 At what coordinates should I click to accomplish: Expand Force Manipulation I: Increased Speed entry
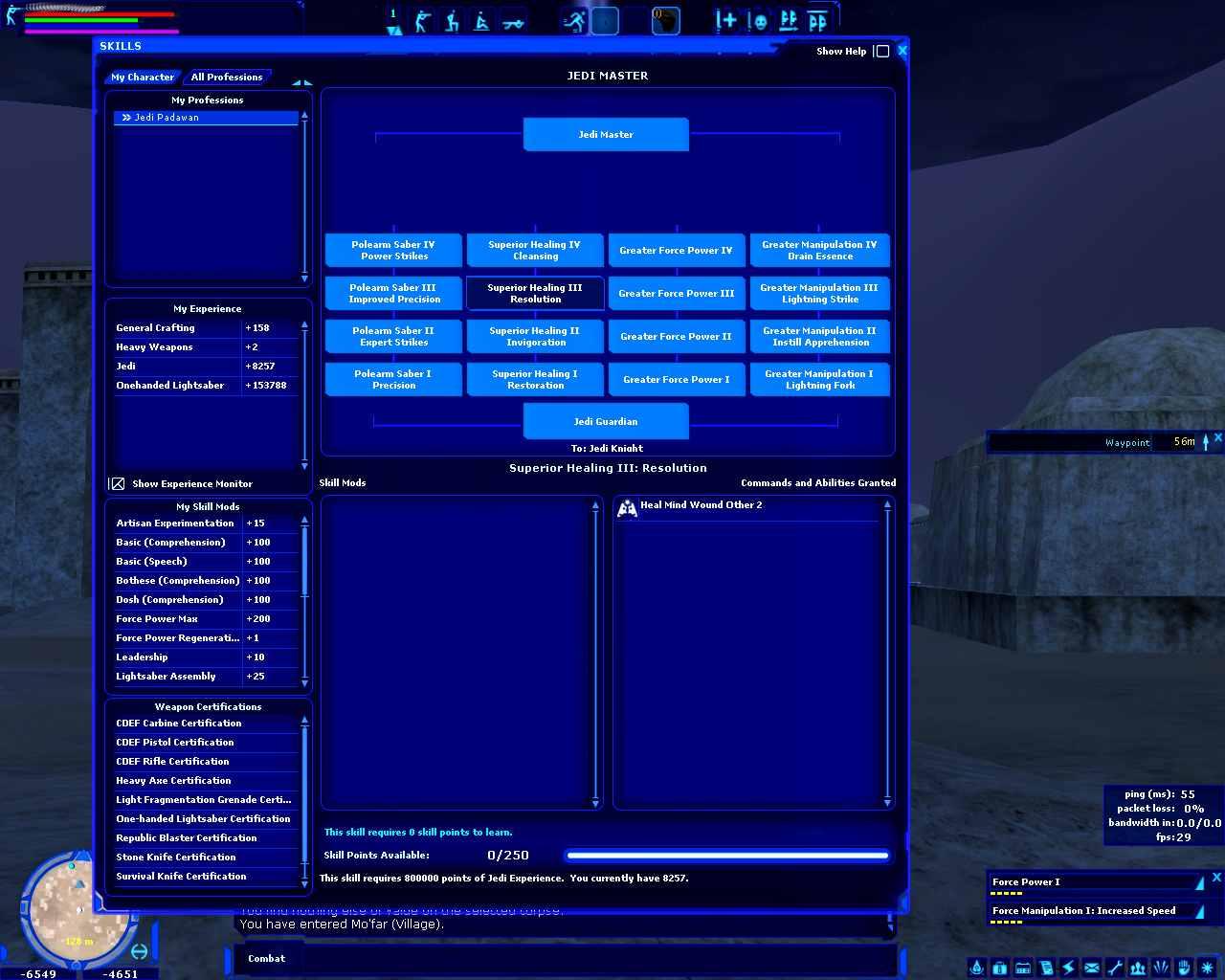point(1200,911)
